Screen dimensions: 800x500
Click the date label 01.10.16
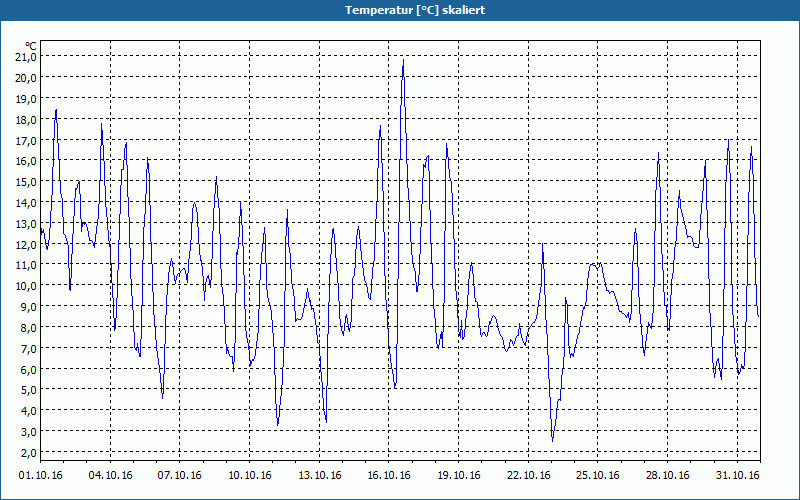pos(41,476)
